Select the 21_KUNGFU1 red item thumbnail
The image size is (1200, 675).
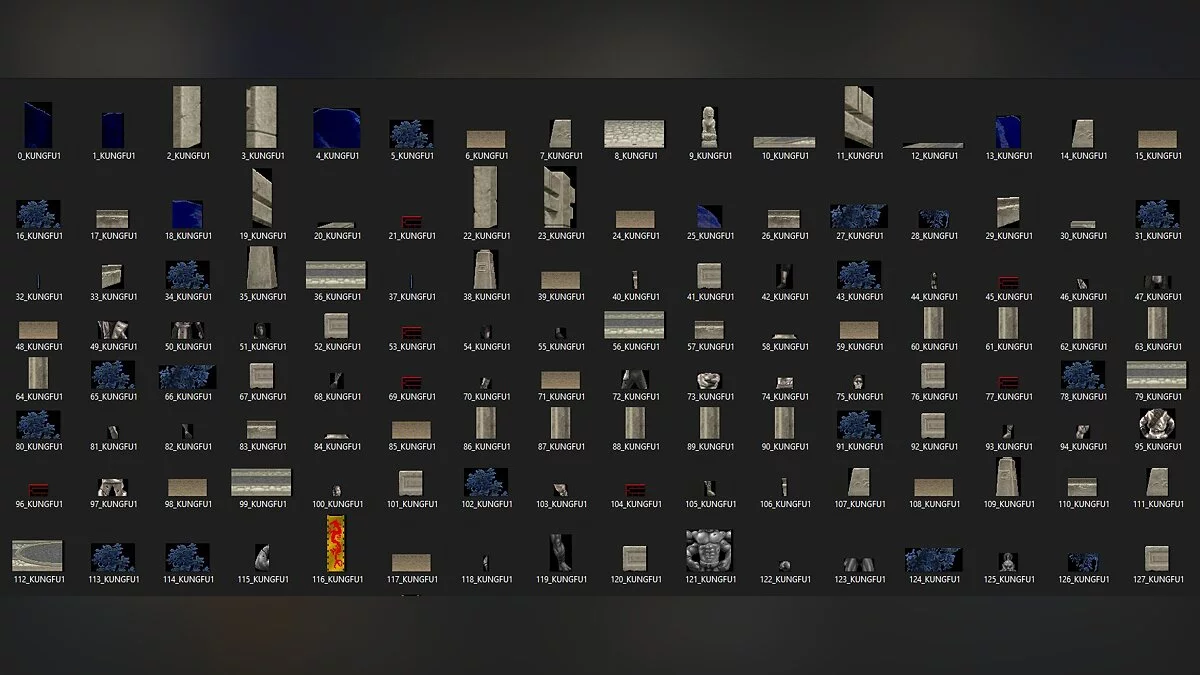click(411, 221)
